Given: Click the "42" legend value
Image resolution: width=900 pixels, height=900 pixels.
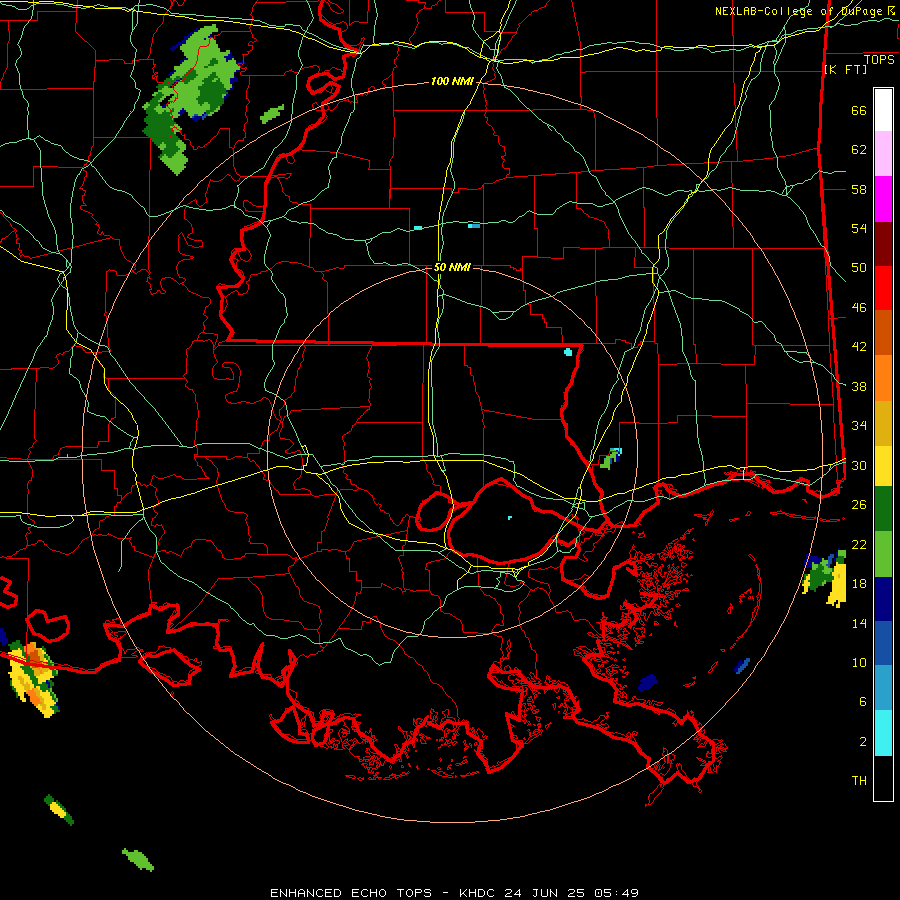Looking at the screenshot, I should [859, 347].
